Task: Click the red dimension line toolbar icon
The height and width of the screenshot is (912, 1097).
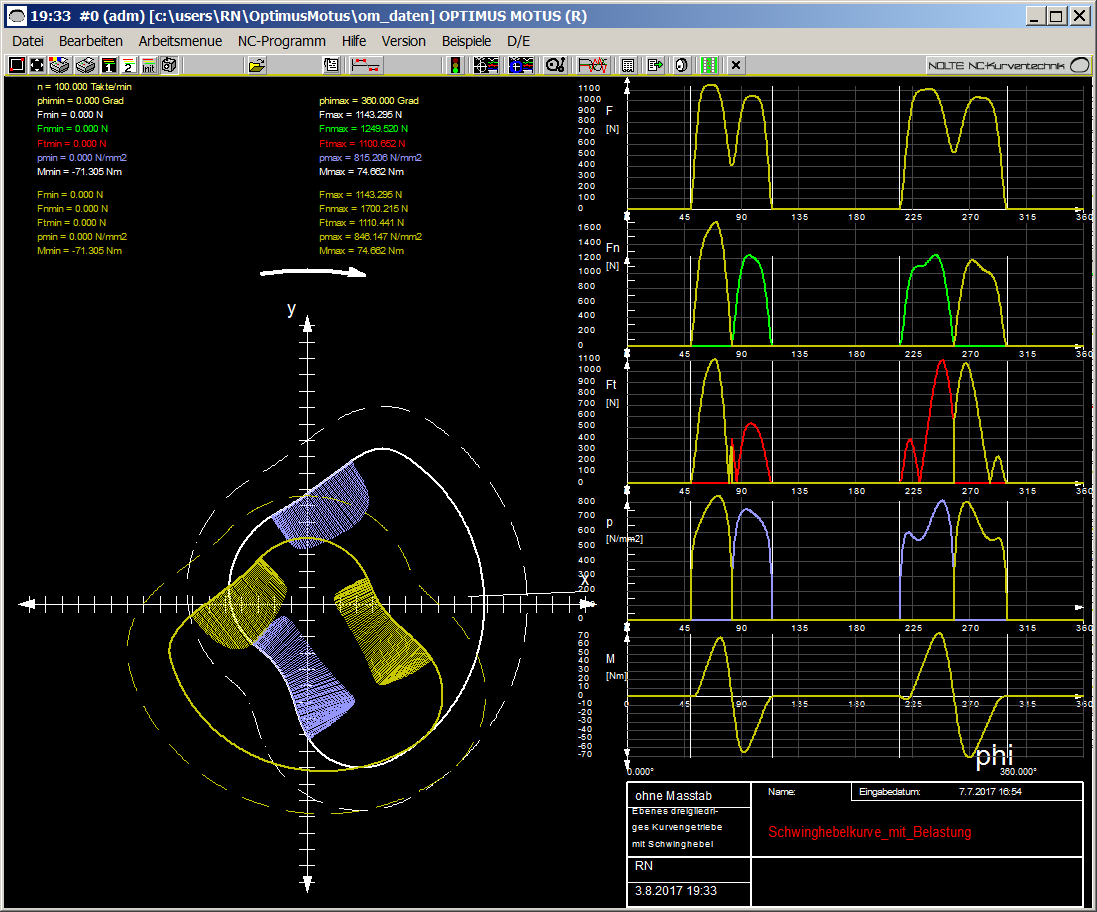Action: click(x=365, y=65)
